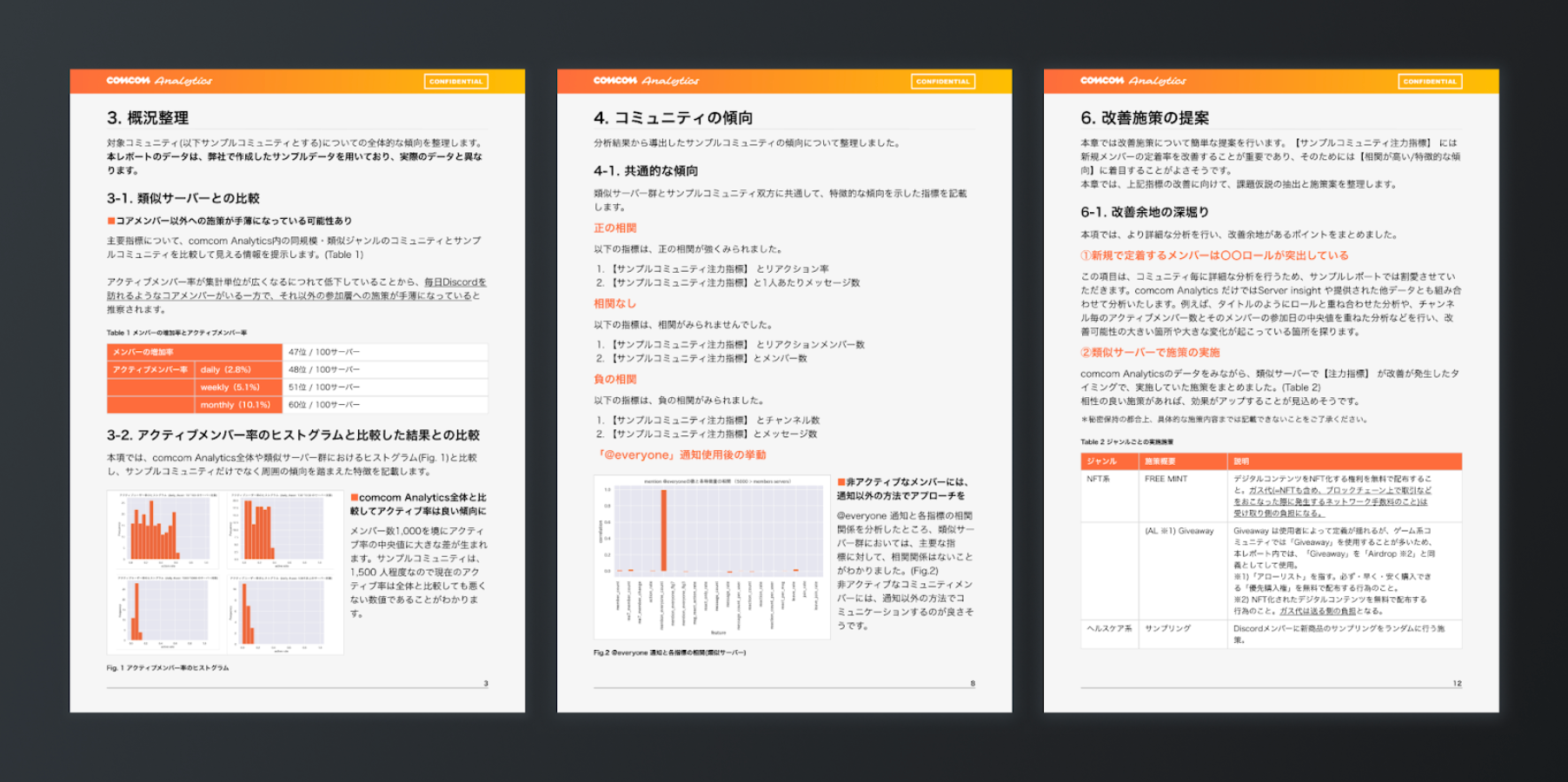1568x782 pixels.
Task: Click the '②類似サーバーで施策の実施' subheading
Action: pyautogui.click(x=1150, y=353)
